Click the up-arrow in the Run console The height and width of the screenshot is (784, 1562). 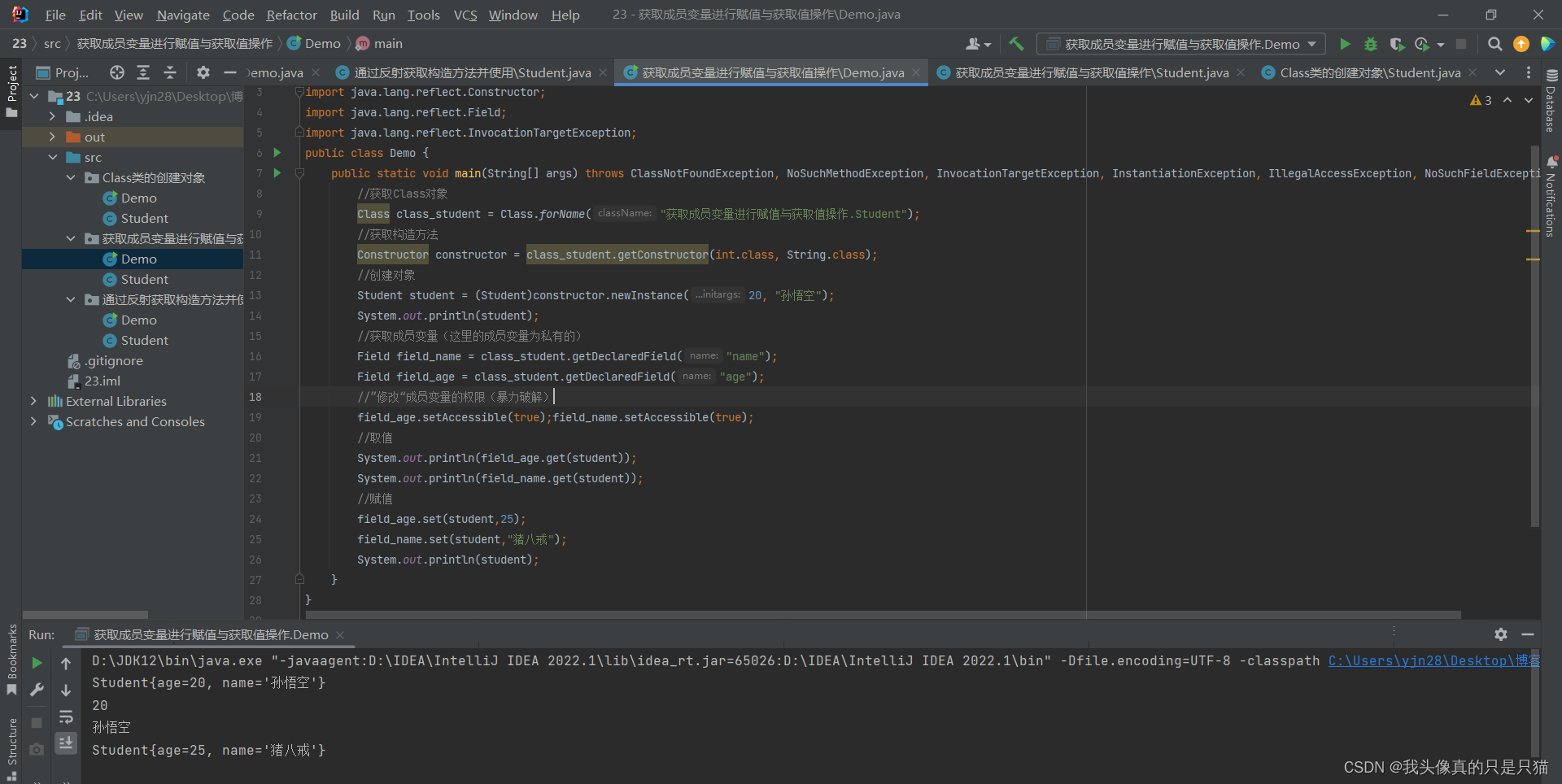coord(66,664)
